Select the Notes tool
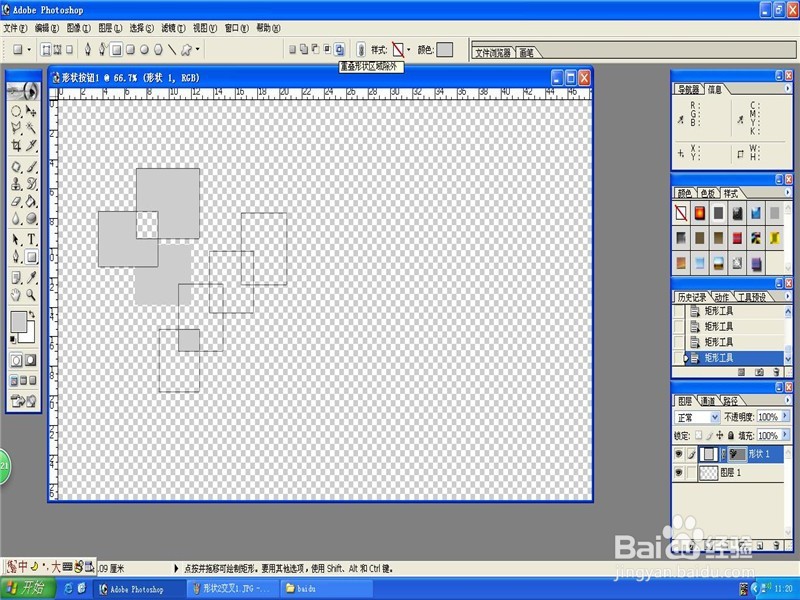The width and height of the screenshot is (800, 600). click(16, 278)
